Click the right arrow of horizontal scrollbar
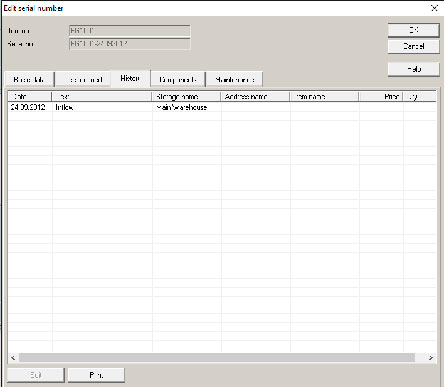This screenshot has width=445, height=387. 431,358
